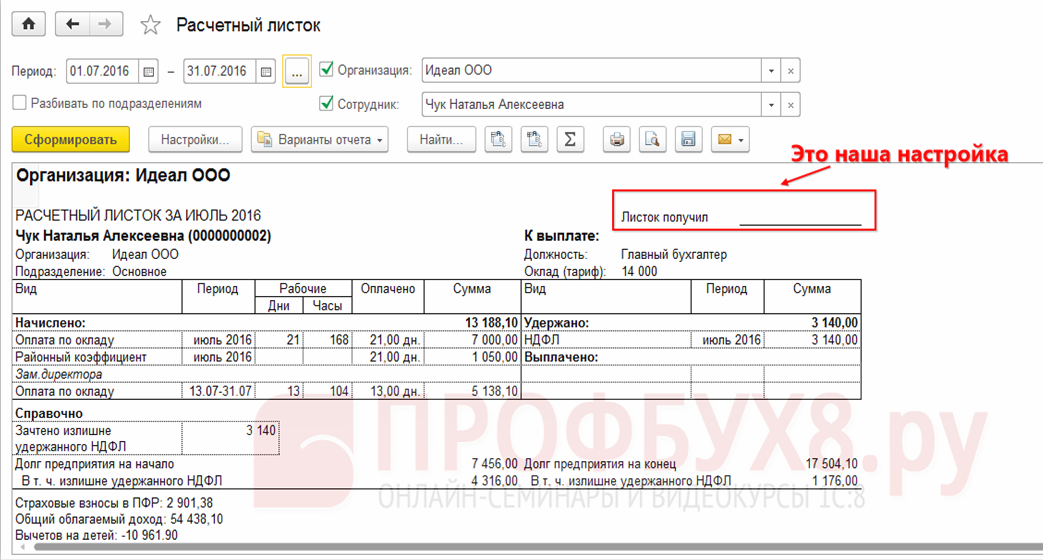Clear the Организация field with X
Image resolution: width=1043 pixels, height=560 pixels.
(791, 71)
